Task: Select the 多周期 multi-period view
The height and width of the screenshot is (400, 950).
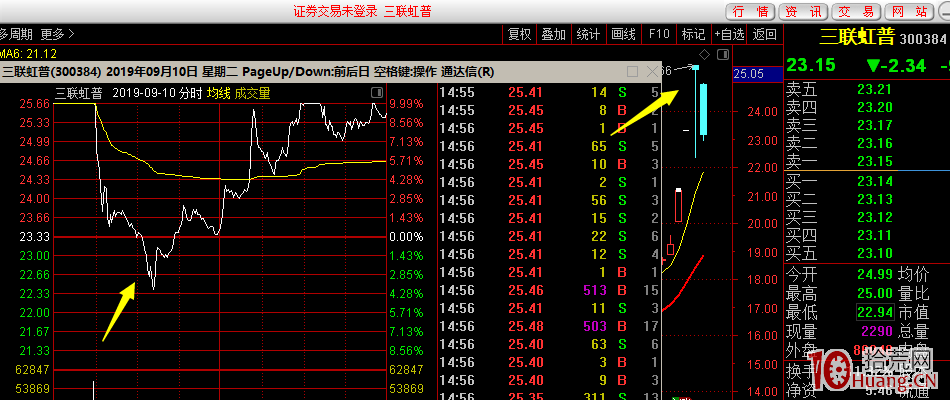Action: coord(16,34)
